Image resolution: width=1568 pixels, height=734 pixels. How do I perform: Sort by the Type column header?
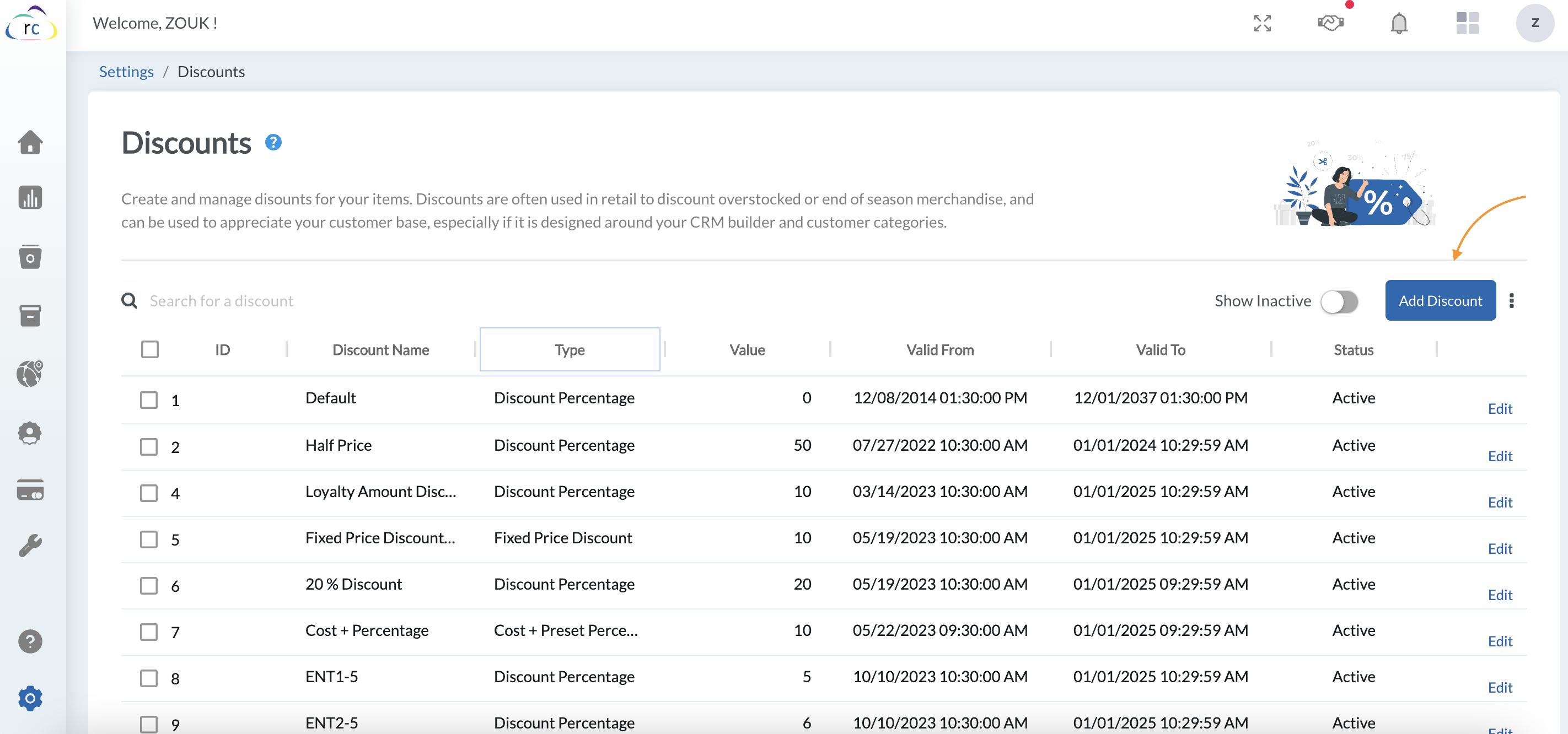(x=569, y=349)
